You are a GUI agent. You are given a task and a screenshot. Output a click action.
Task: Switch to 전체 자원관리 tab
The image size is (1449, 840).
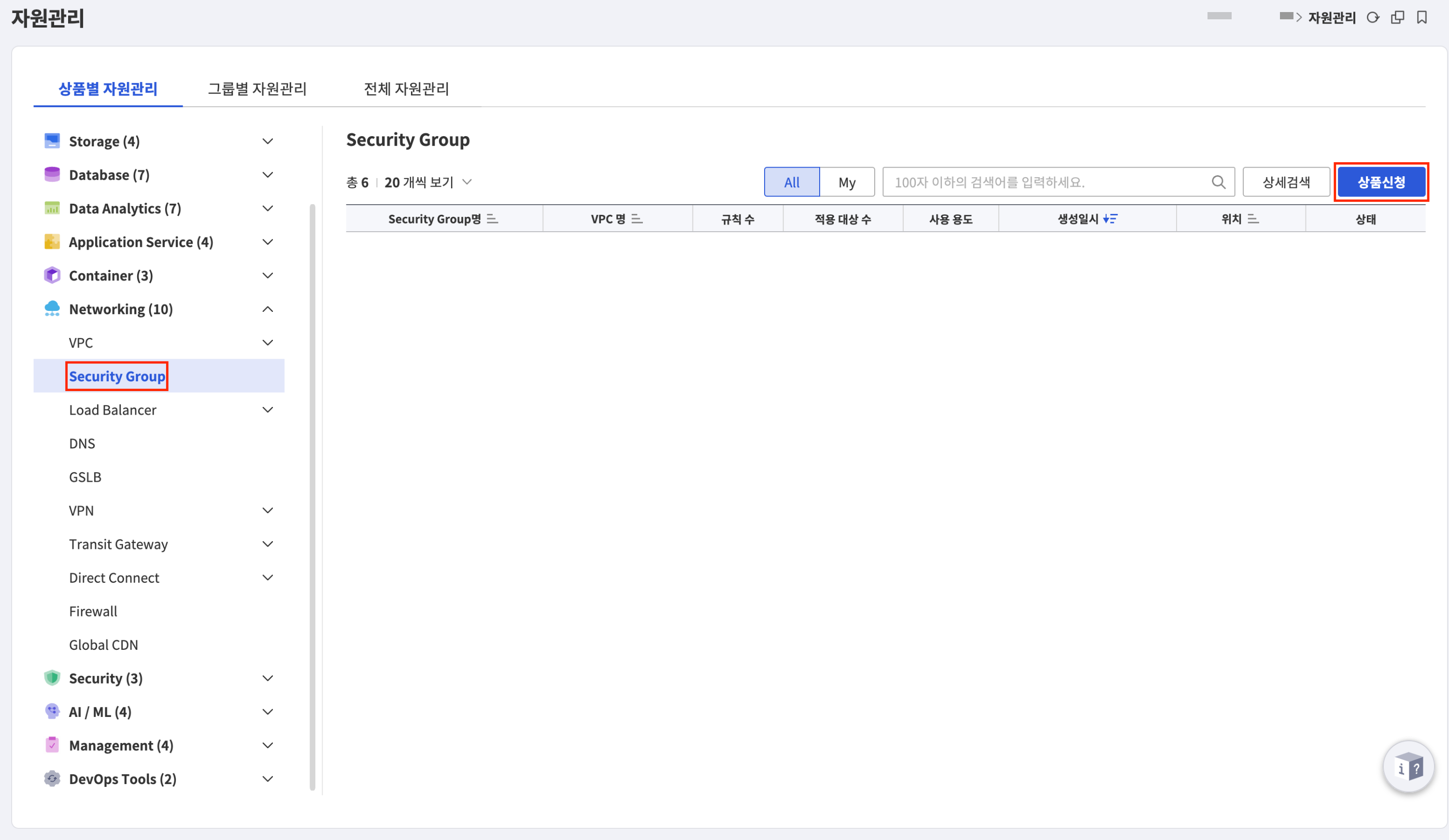(406, 88)
